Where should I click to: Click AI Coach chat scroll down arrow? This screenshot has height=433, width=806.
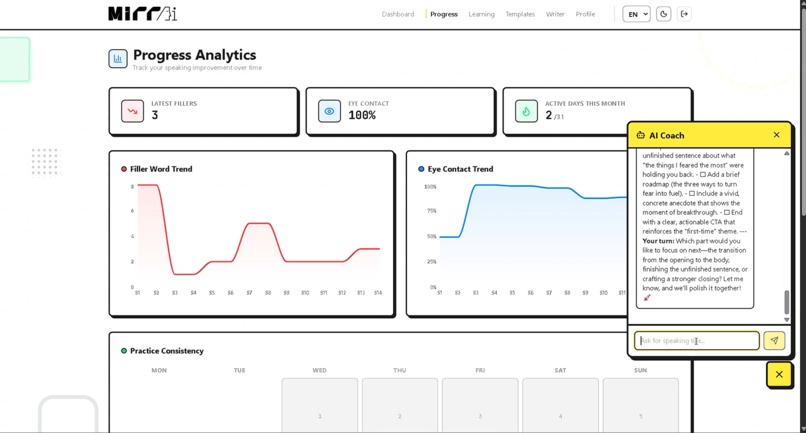pyautogui.click(x=786, y=319)
